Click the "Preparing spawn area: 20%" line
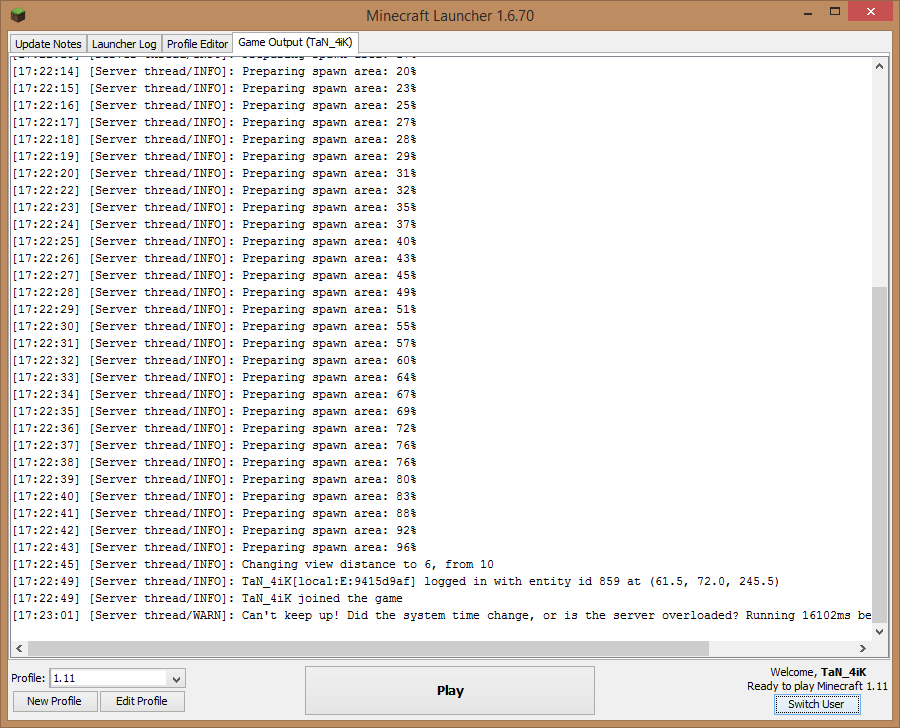Image resolution: width=900 pixels, height=728 pixels. [x=214, y=71]
